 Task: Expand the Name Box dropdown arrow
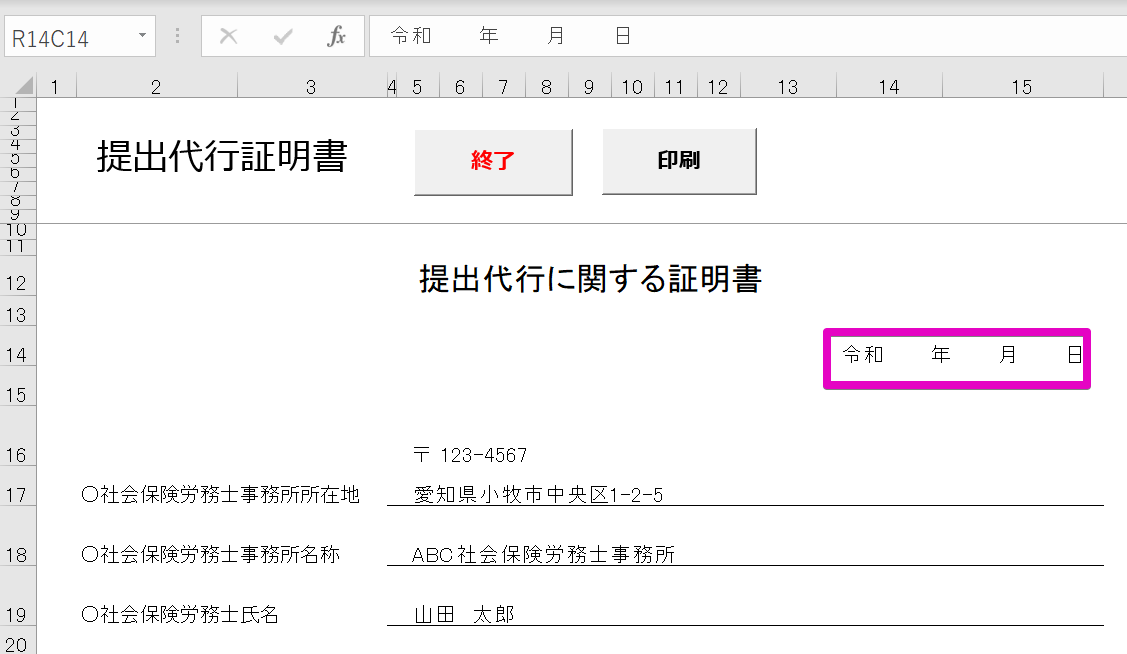142,37
